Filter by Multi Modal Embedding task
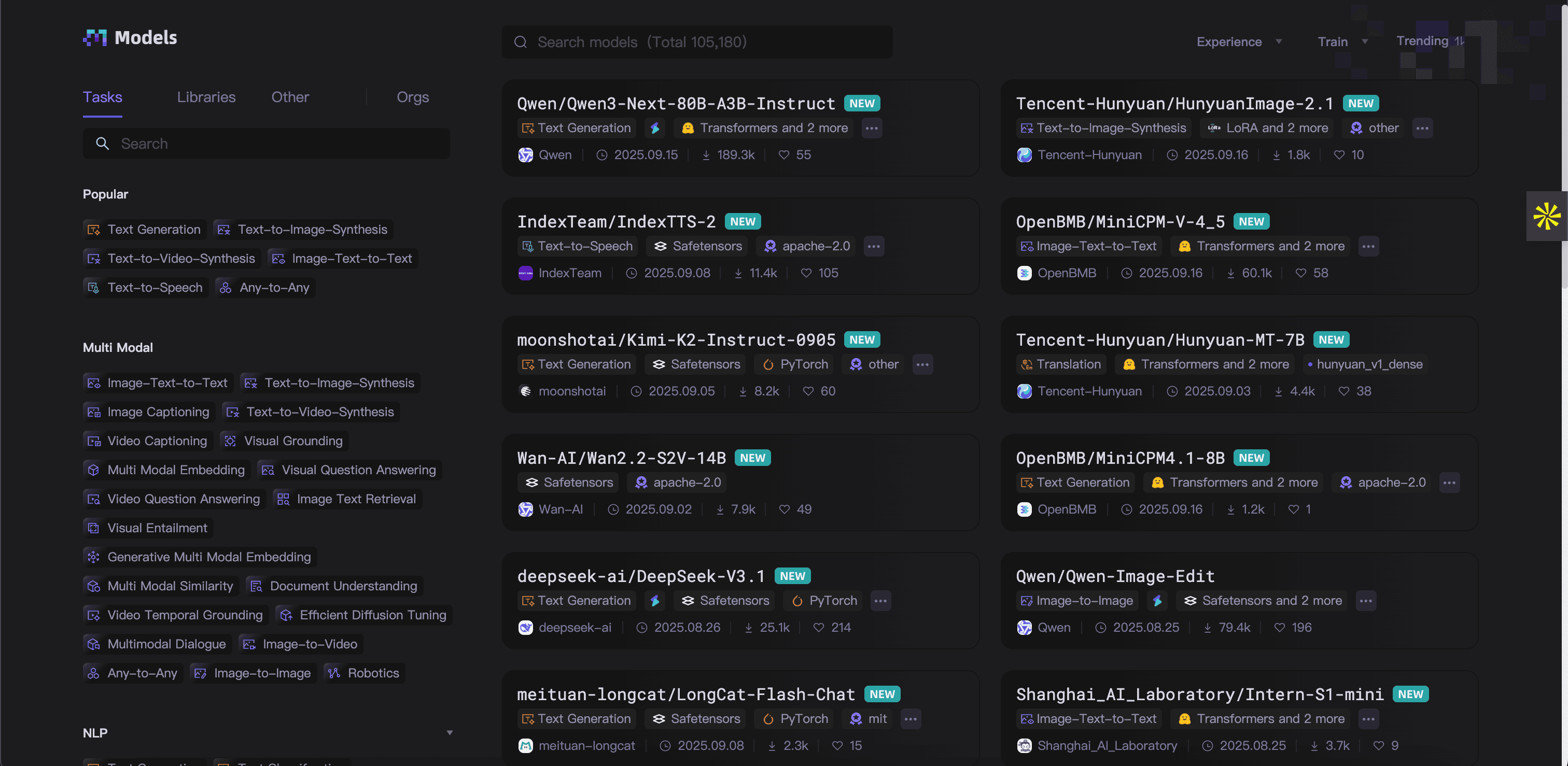Screen dimensions: 1568x766 click(167, 470)
